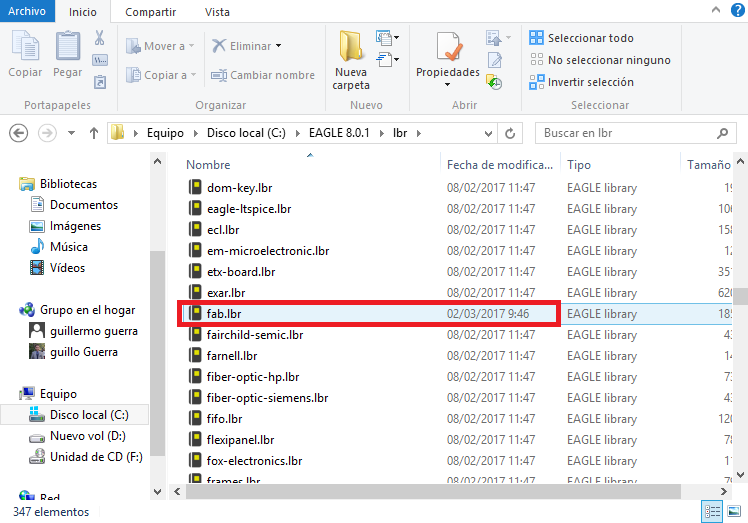Open the Eliminar dropdown arrow
This screenshot has width=748, height=523.
pyautogui.click(x=279, y=46)
